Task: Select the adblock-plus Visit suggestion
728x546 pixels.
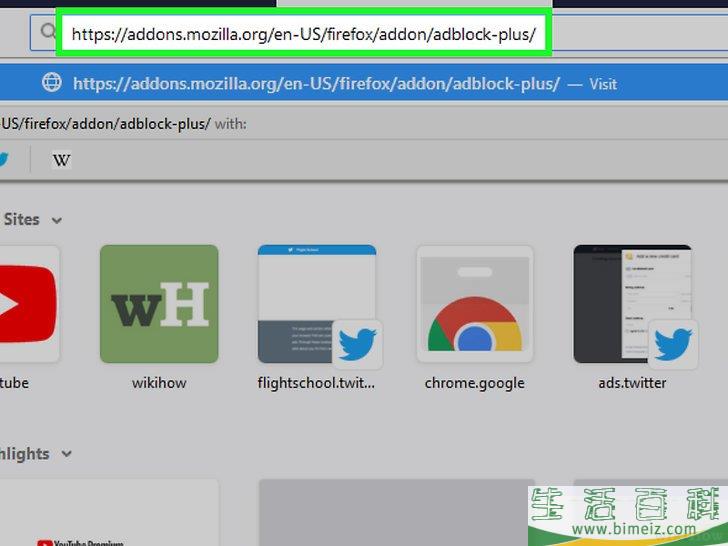Action: point(364,84)
